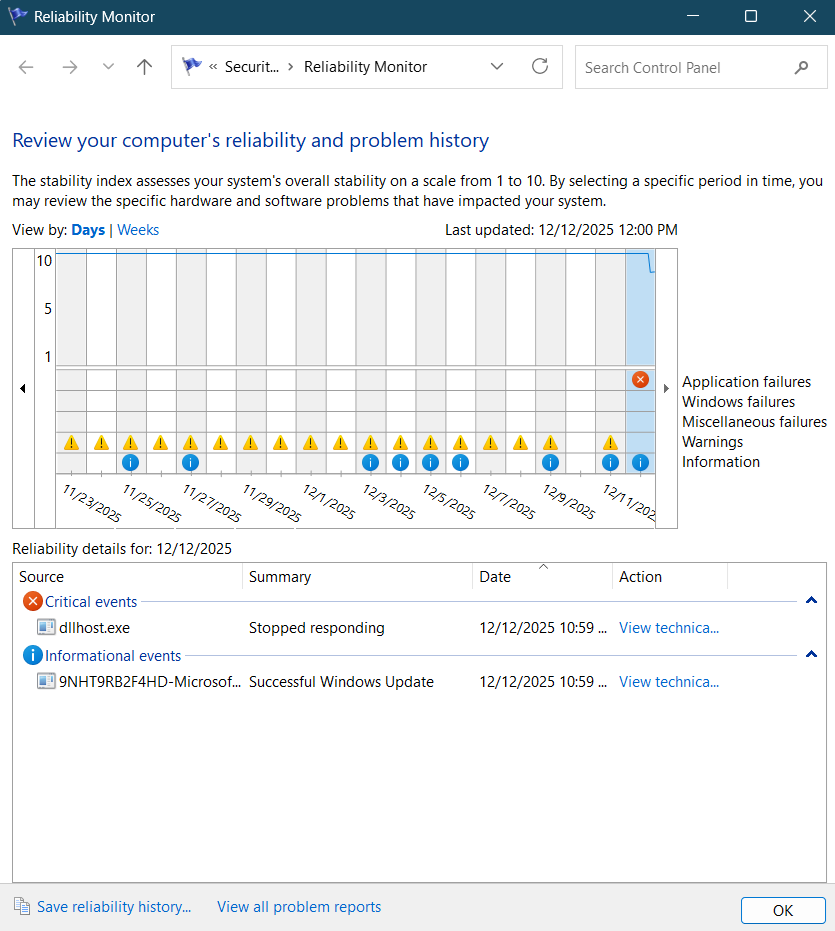Open recent locations dropdown arrow
This screenshot has width=835, height=931.
108,67
